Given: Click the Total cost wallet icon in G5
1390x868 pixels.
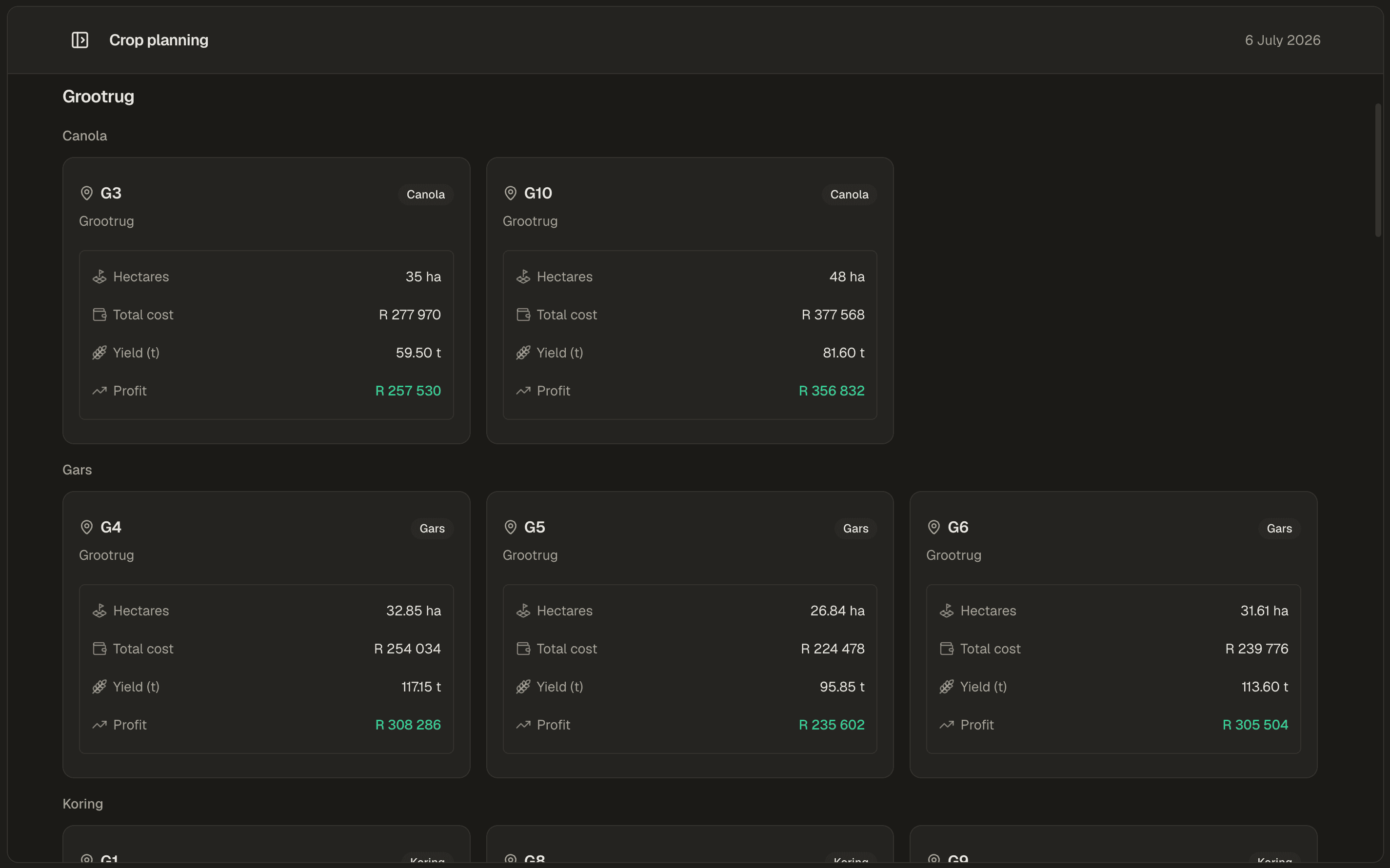Looking at the screenshot, I should point(523,649).
